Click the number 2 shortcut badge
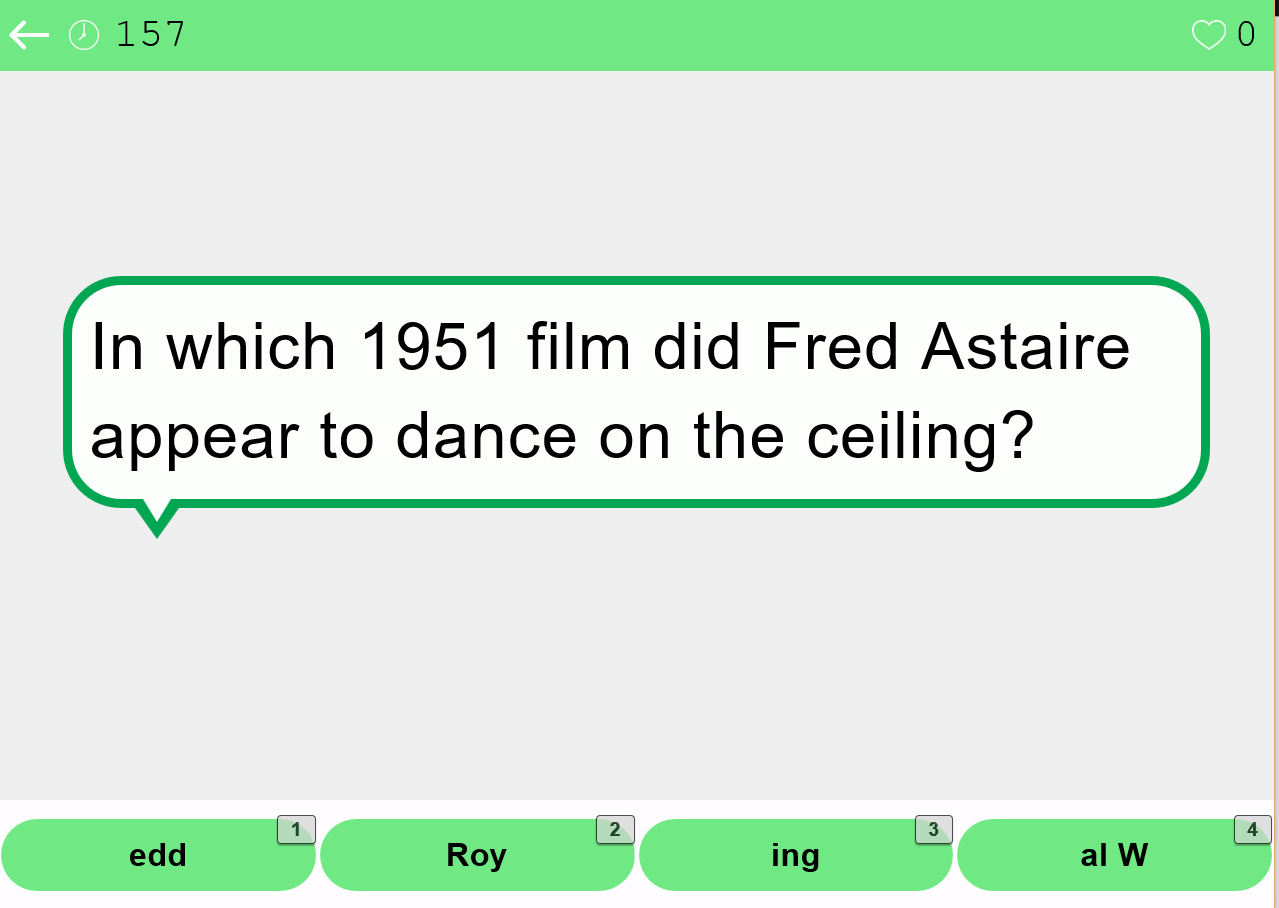1279x908 pixels. click(615, 830)
